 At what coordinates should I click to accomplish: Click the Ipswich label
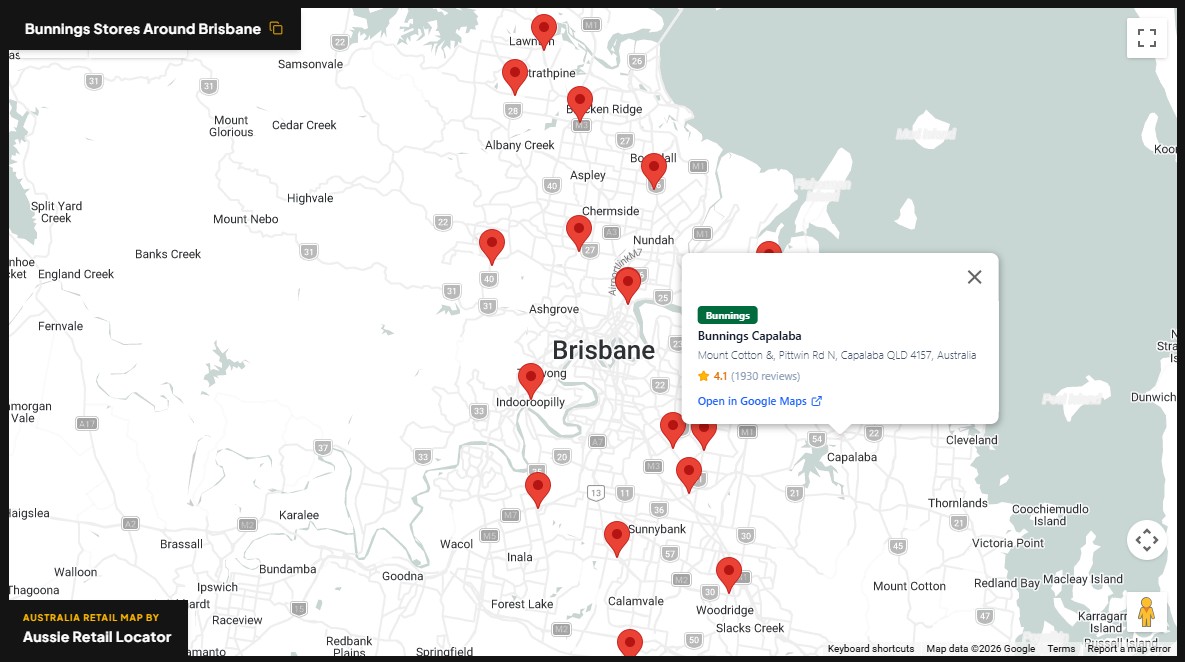coord(217,587)
